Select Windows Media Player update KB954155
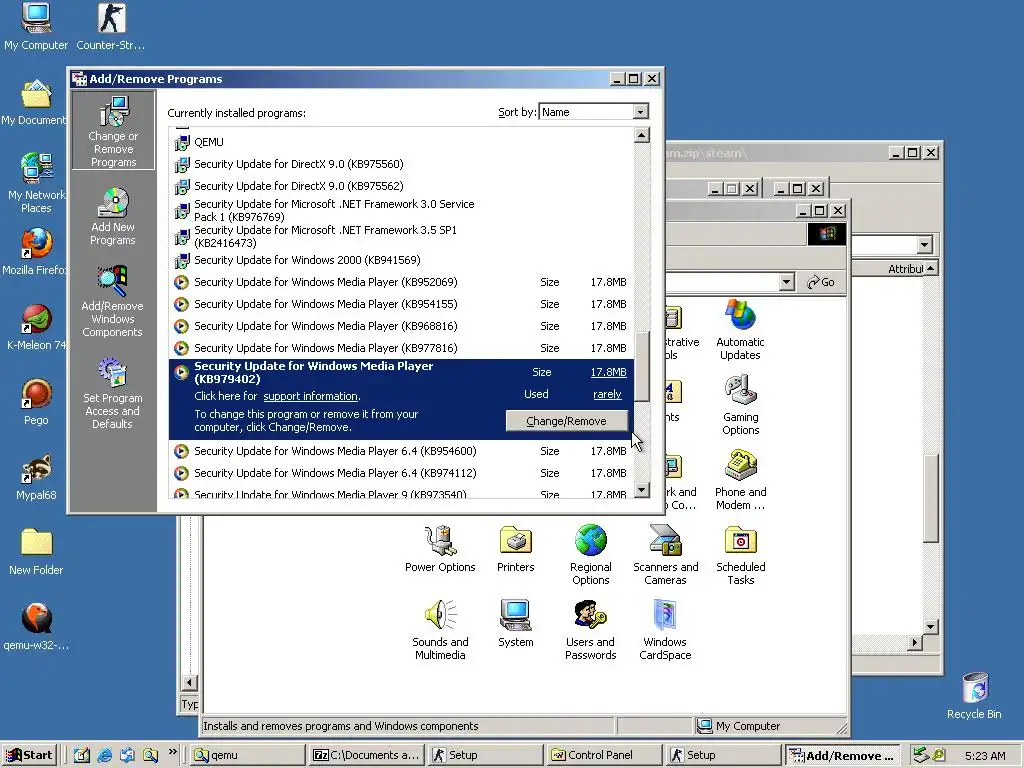The height and width of the screenshot is (768, 1024). (x=401, y=304)
